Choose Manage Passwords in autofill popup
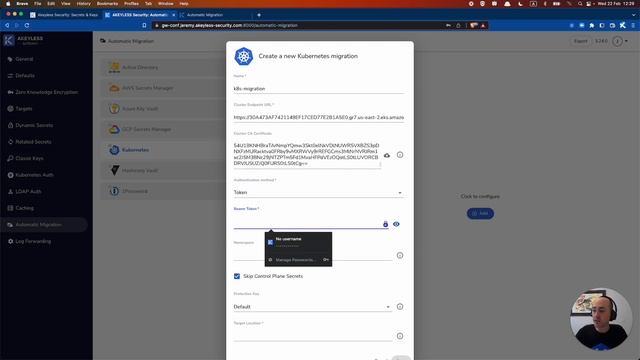Image resolution: width=640 pixels, height=360 pixels. 298,260
